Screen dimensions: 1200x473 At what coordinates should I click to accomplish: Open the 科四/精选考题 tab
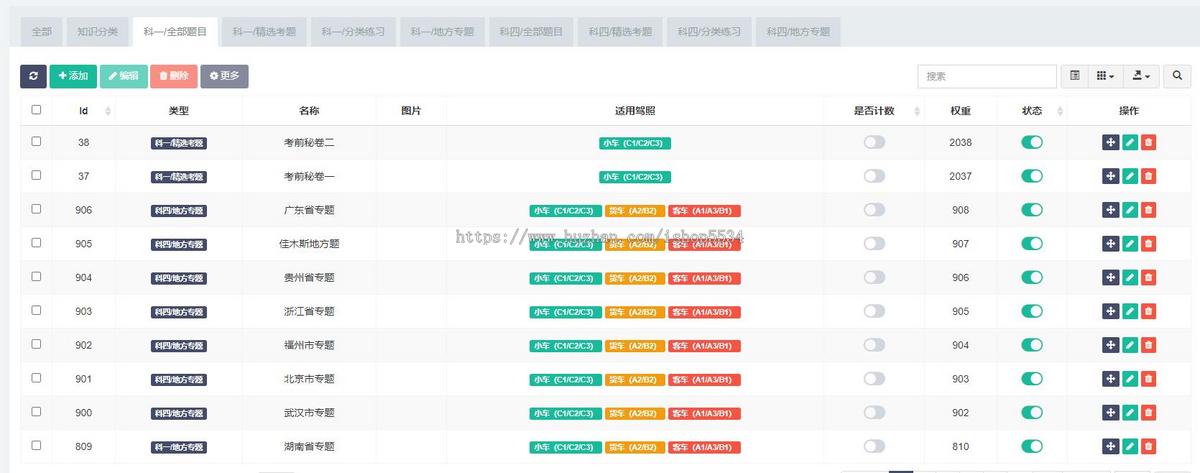[620, 31]
